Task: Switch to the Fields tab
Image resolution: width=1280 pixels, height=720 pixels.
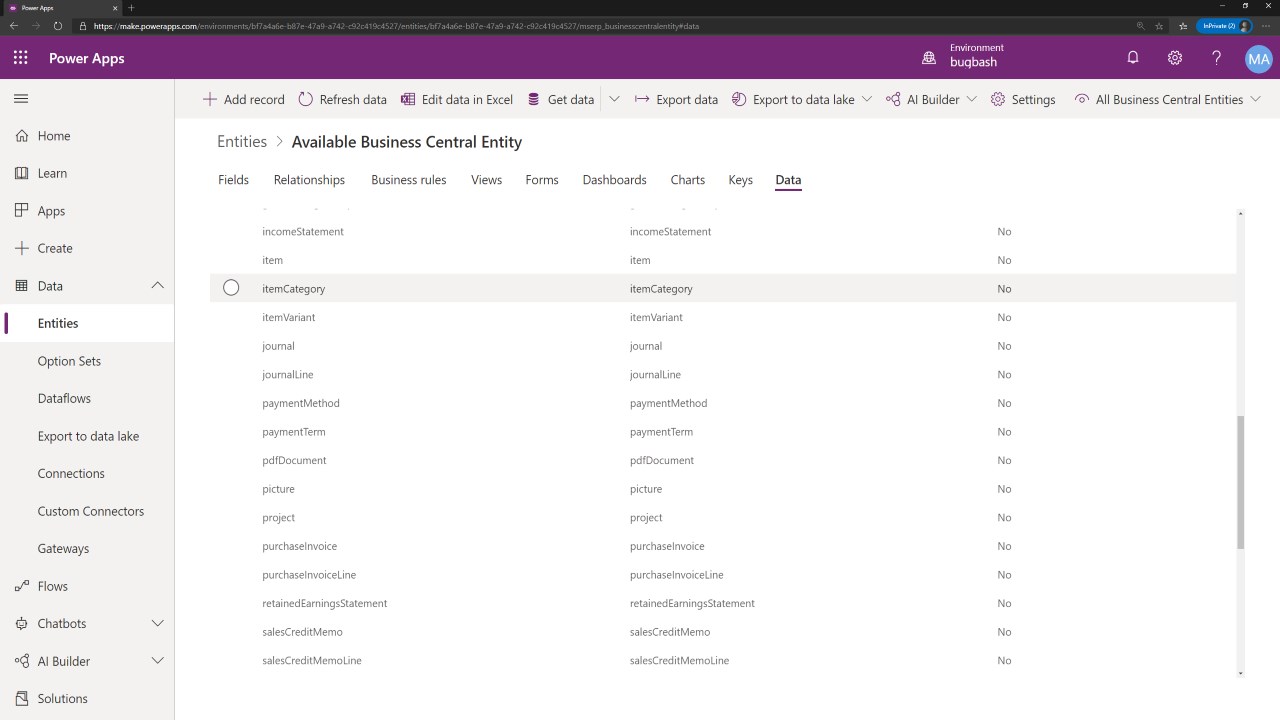Action: coord(233,180)
